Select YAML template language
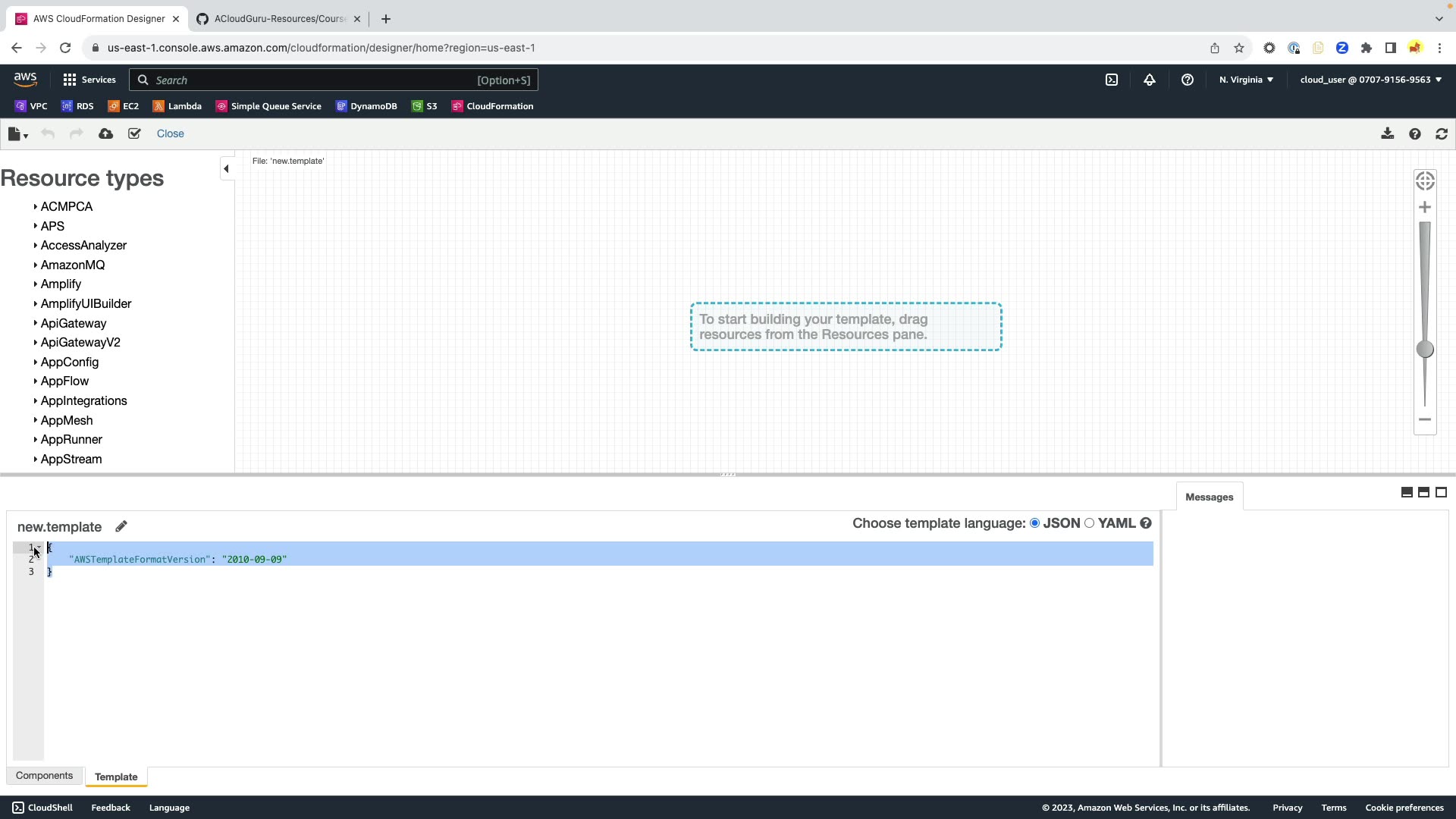The height and width of the screenshot is (819, 1456). [x=1090, y=523]
